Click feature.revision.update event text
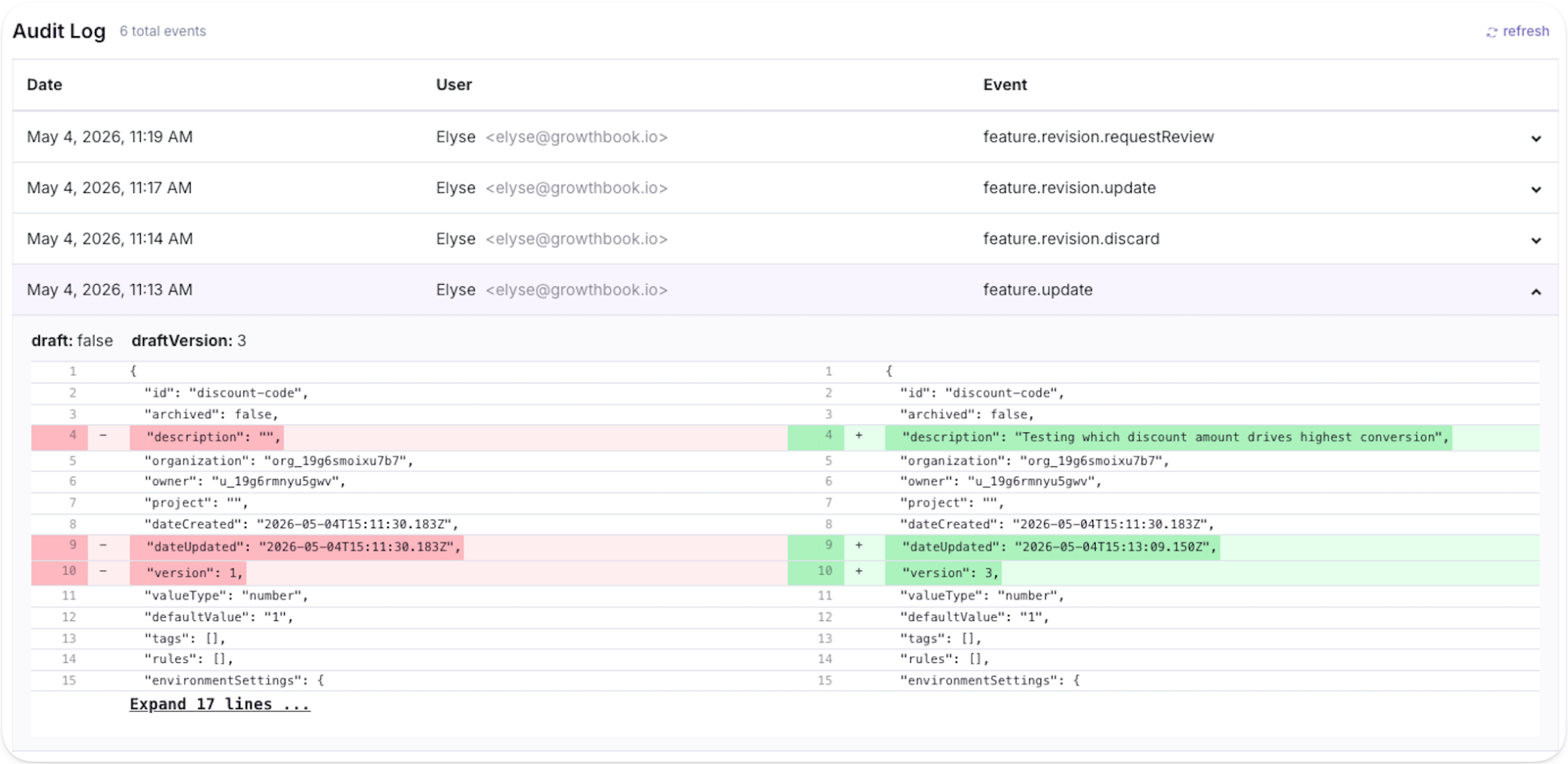This screenshot has width=1568, height=764. pos(1070,188)
